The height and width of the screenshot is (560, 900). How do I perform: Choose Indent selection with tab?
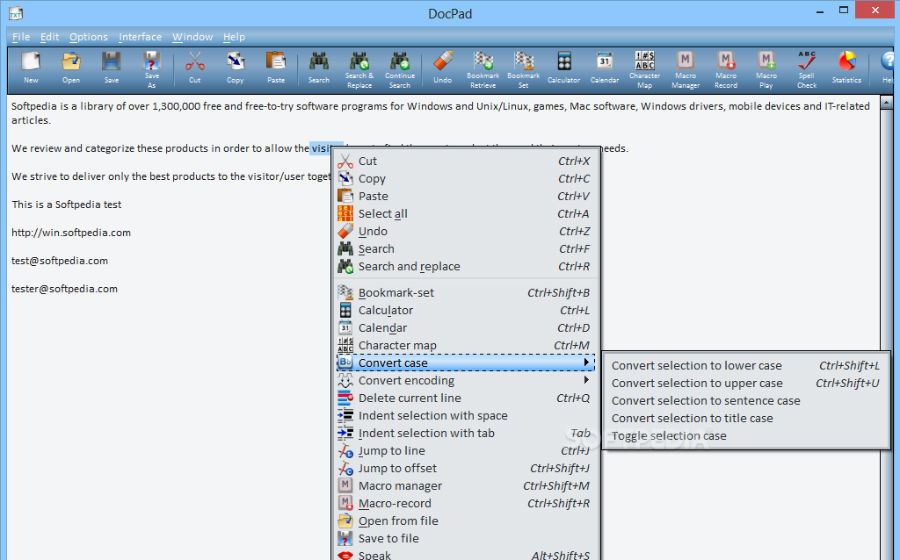465,433
